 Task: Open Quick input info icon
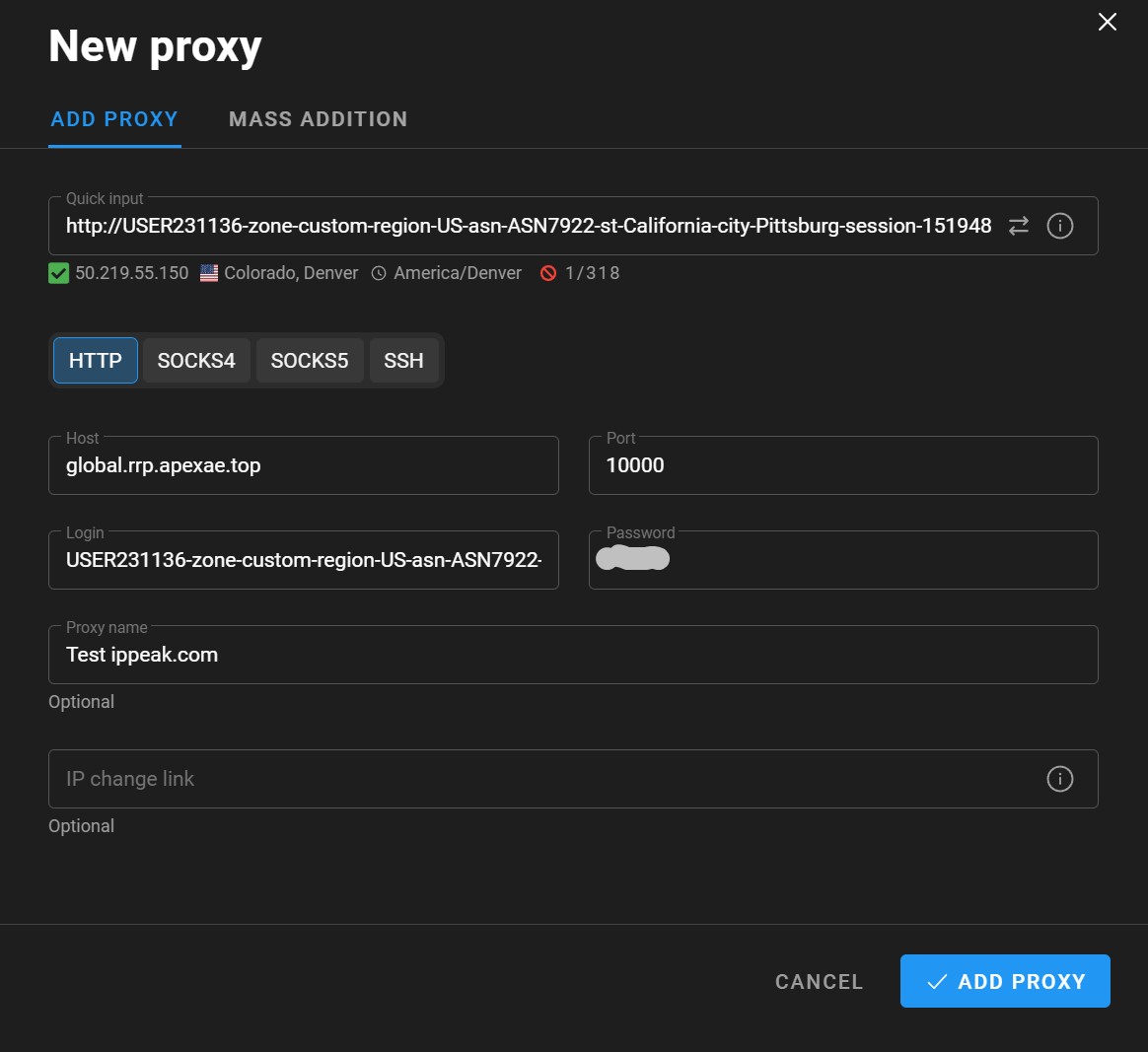[x=1059, y=226]
